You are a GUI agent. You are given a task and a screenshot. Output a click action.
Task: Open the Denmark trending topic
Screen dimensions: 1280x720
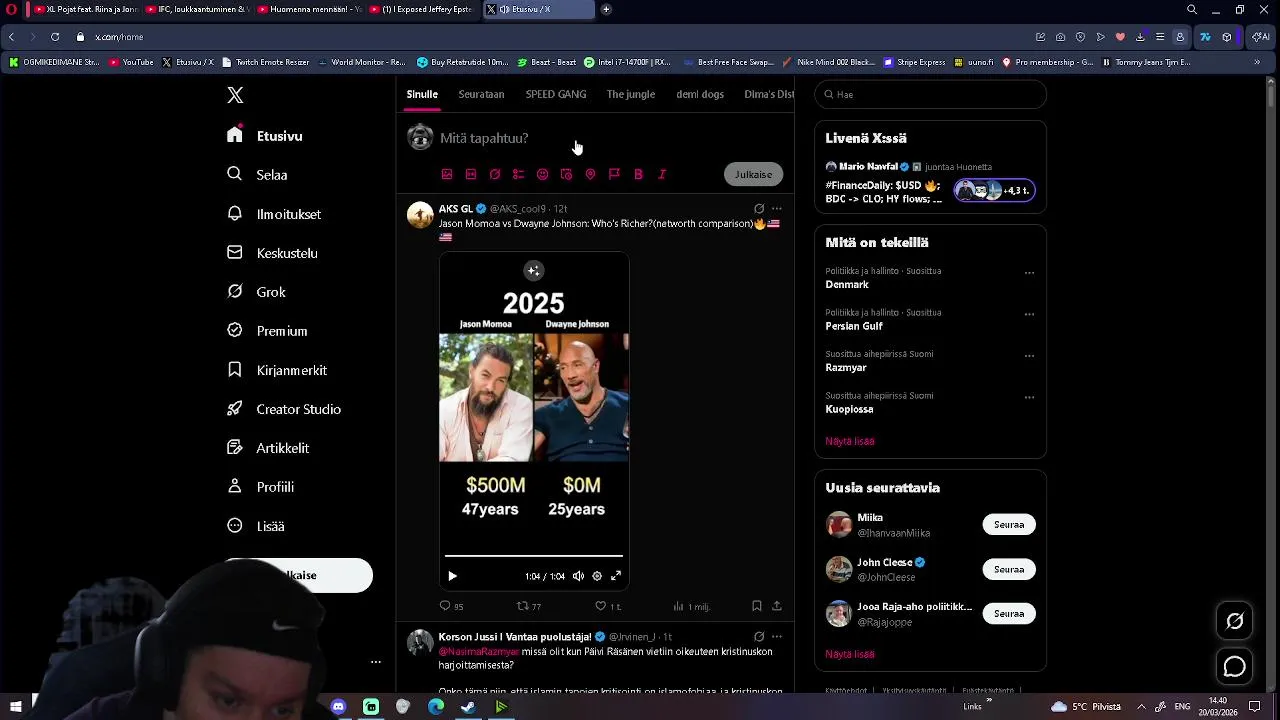tap(847, 285)
